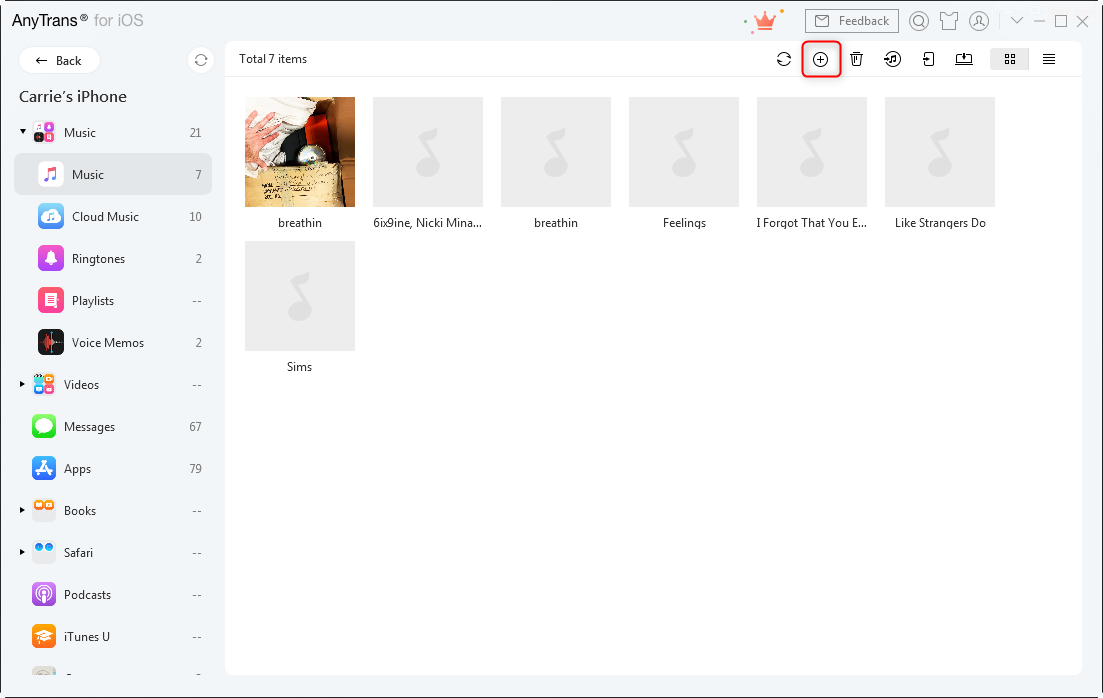Viewport: 1103px width, 698px height.
Task: Expand the Videos category
Action: pyautogui.click(x=23, y=384)
